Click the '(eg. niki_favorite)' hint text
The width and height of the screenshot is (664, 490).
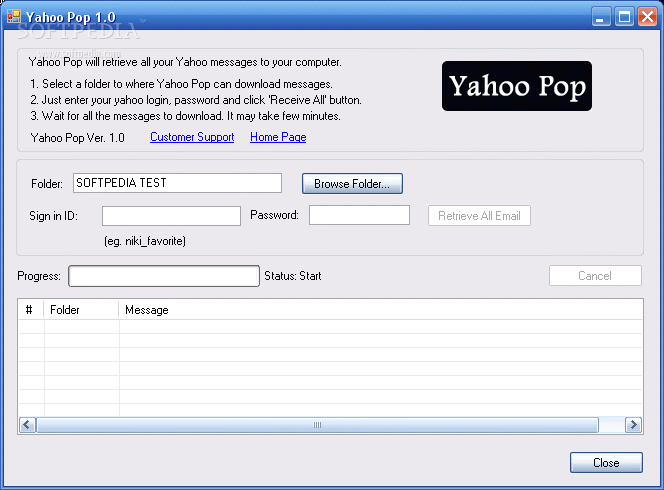coord(145,241)
